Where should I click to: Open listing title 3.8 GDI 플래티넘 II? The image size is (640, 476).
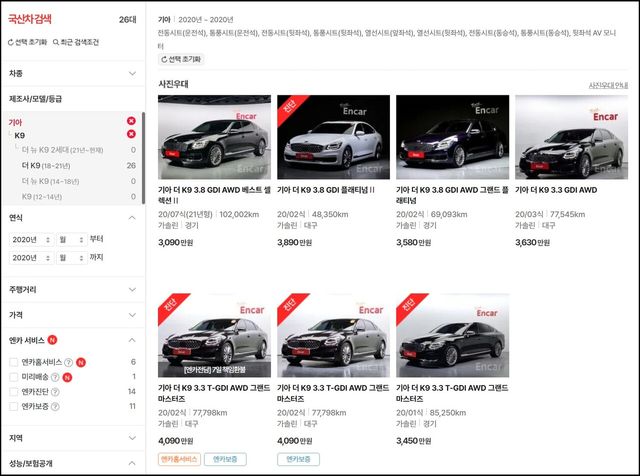coord(326,190)
